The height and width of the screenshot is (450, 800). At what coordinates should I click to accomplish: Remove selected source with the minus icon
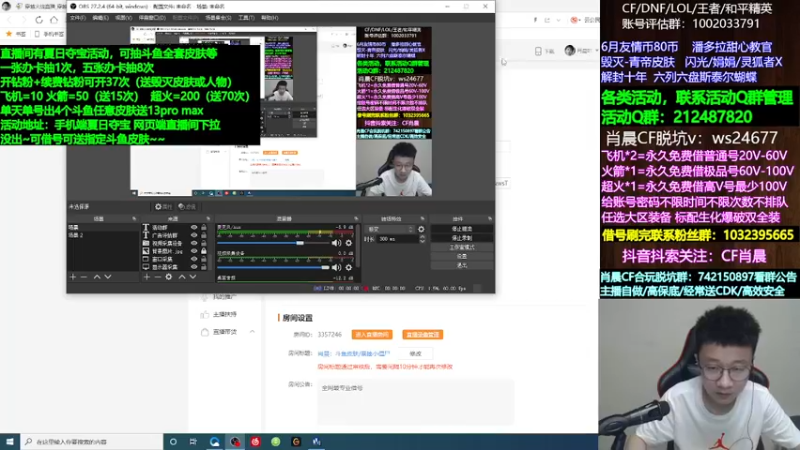pyautogui.click(x=158, y=277)
